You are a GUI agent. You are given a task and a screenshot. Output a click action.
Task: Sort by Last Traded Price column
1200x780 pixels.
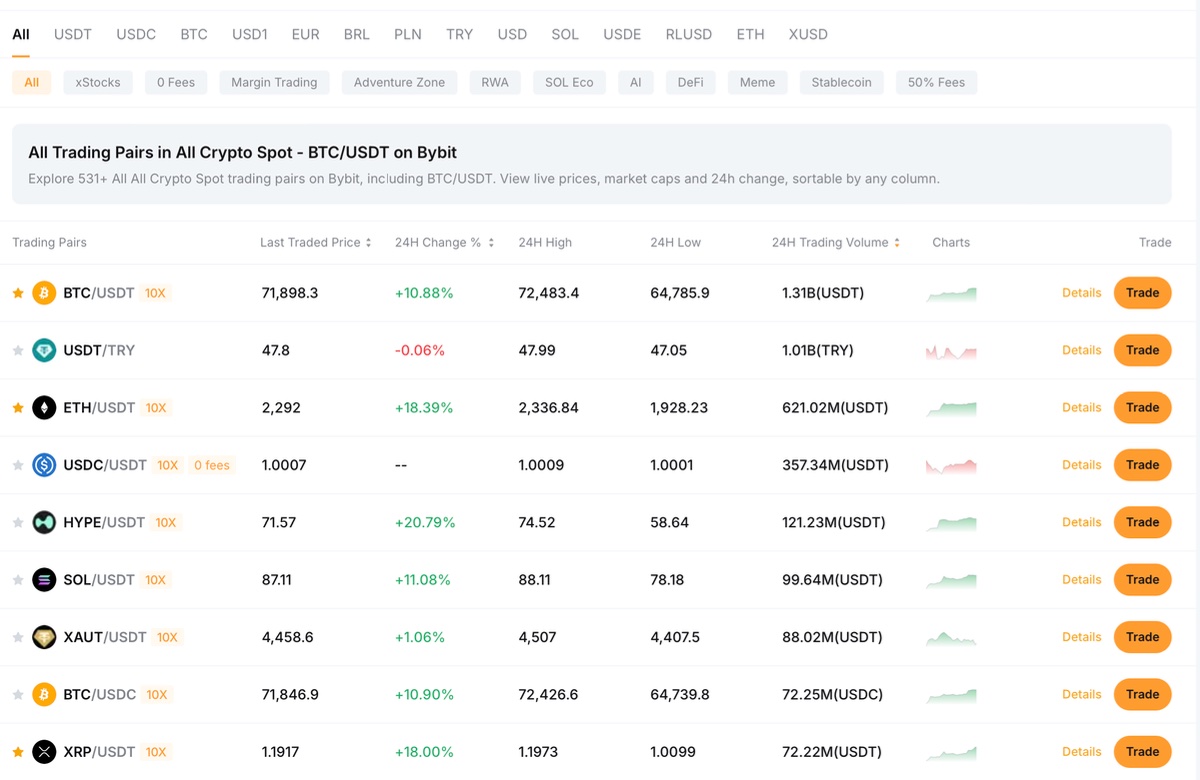316,242
